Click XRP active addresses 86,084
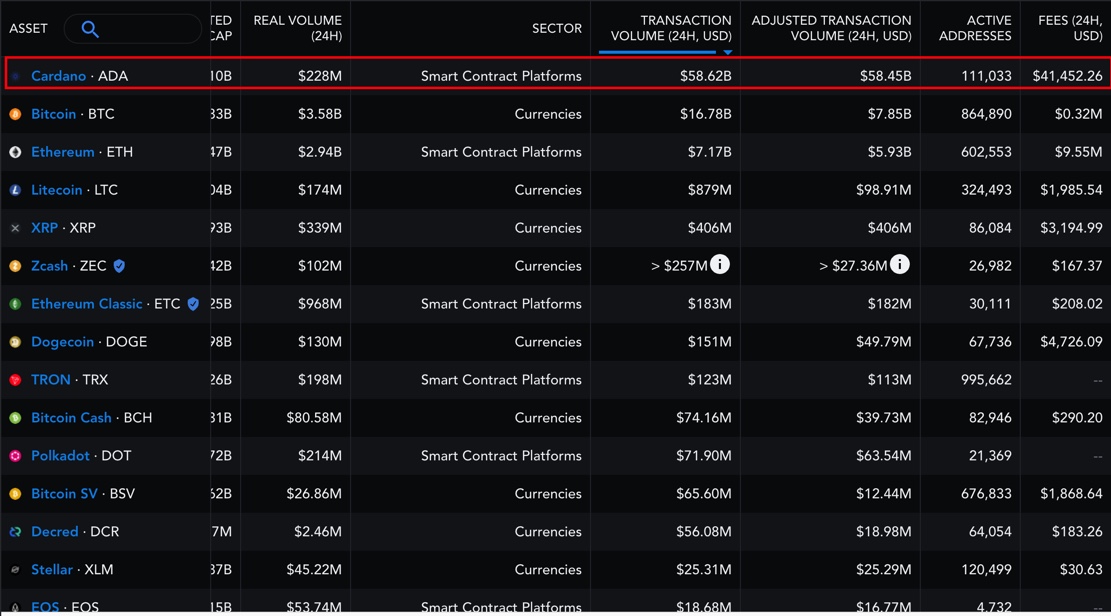 click(991, 228)
